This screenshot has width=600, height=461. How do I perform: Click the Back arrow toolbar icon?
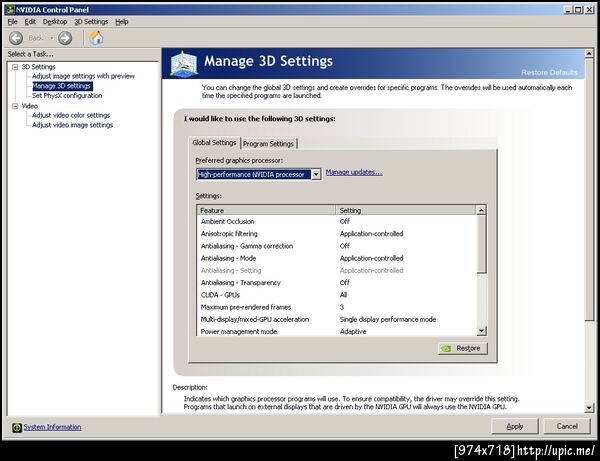pos(16,38)
